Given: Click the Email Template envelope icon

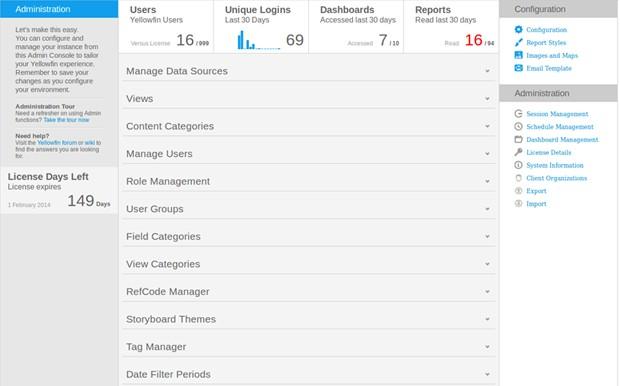Looking at the screenshot, I should (518, 68).
